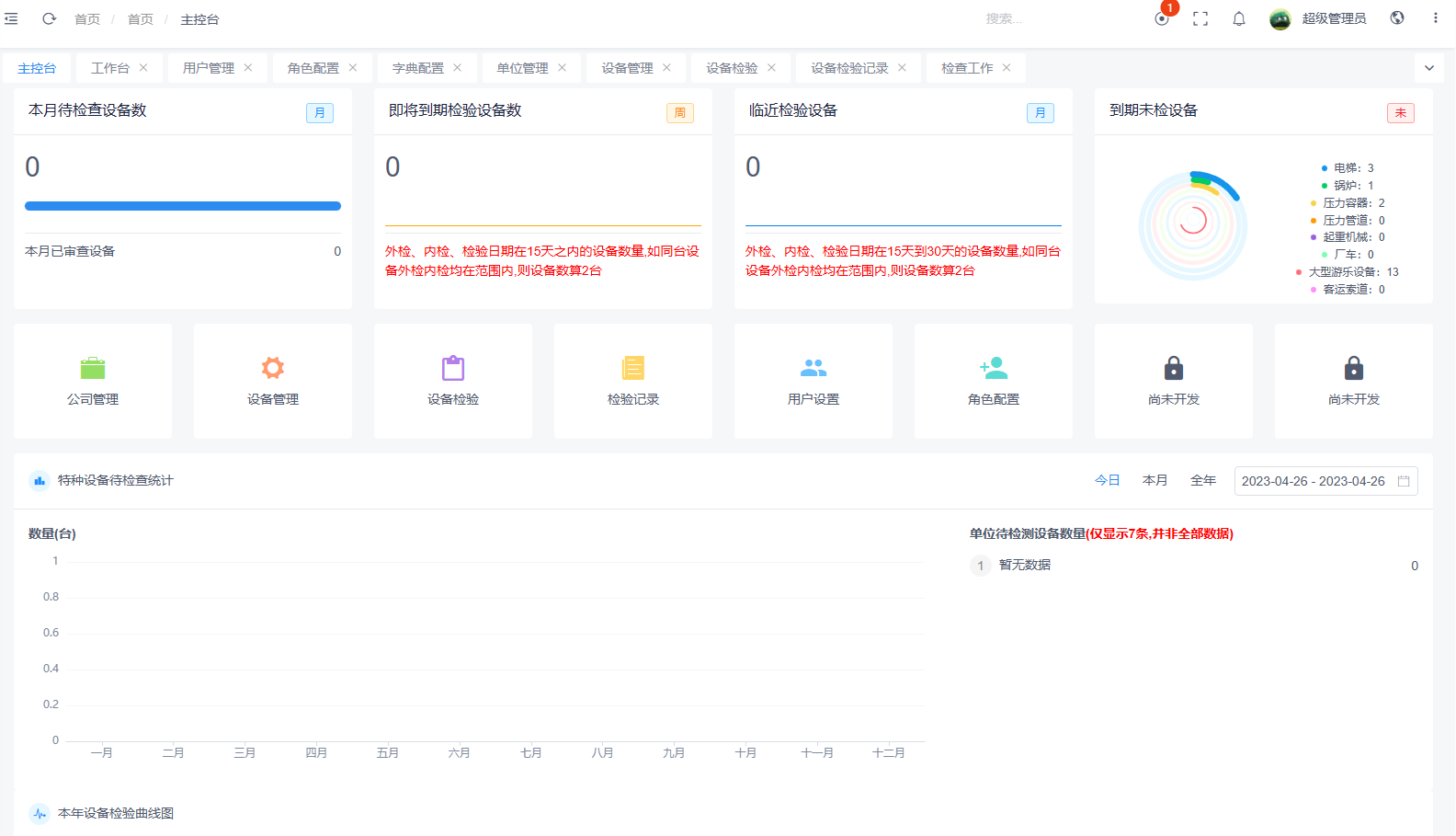Open the 检验记录 notes shortcut

633,381
